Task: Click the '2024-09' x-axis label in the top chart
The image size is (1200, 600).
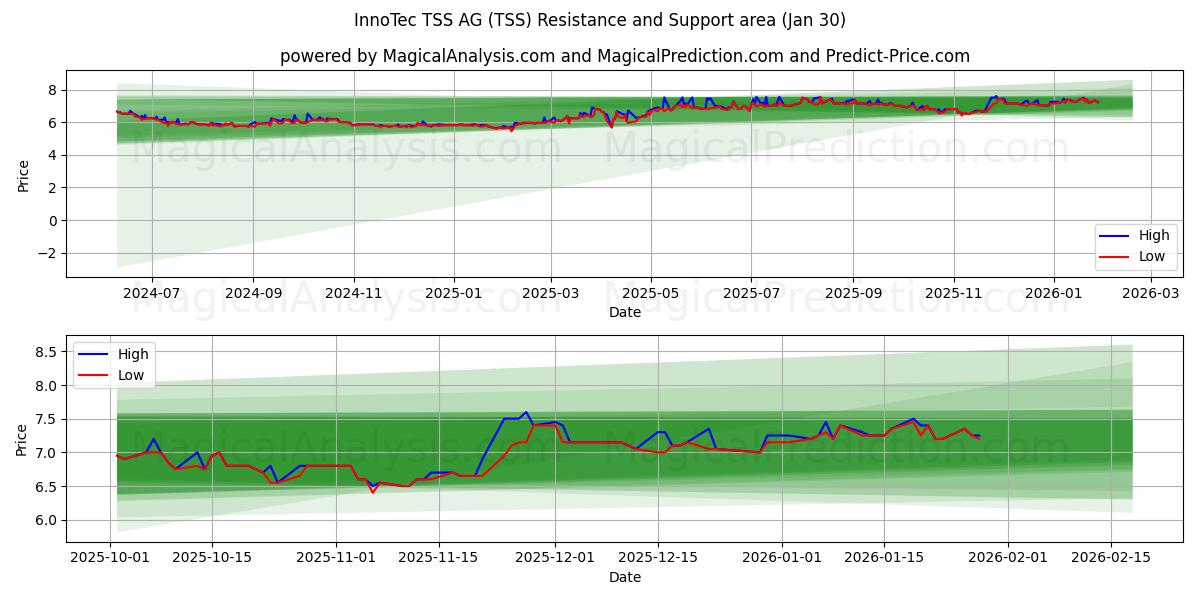Action: 253,294
